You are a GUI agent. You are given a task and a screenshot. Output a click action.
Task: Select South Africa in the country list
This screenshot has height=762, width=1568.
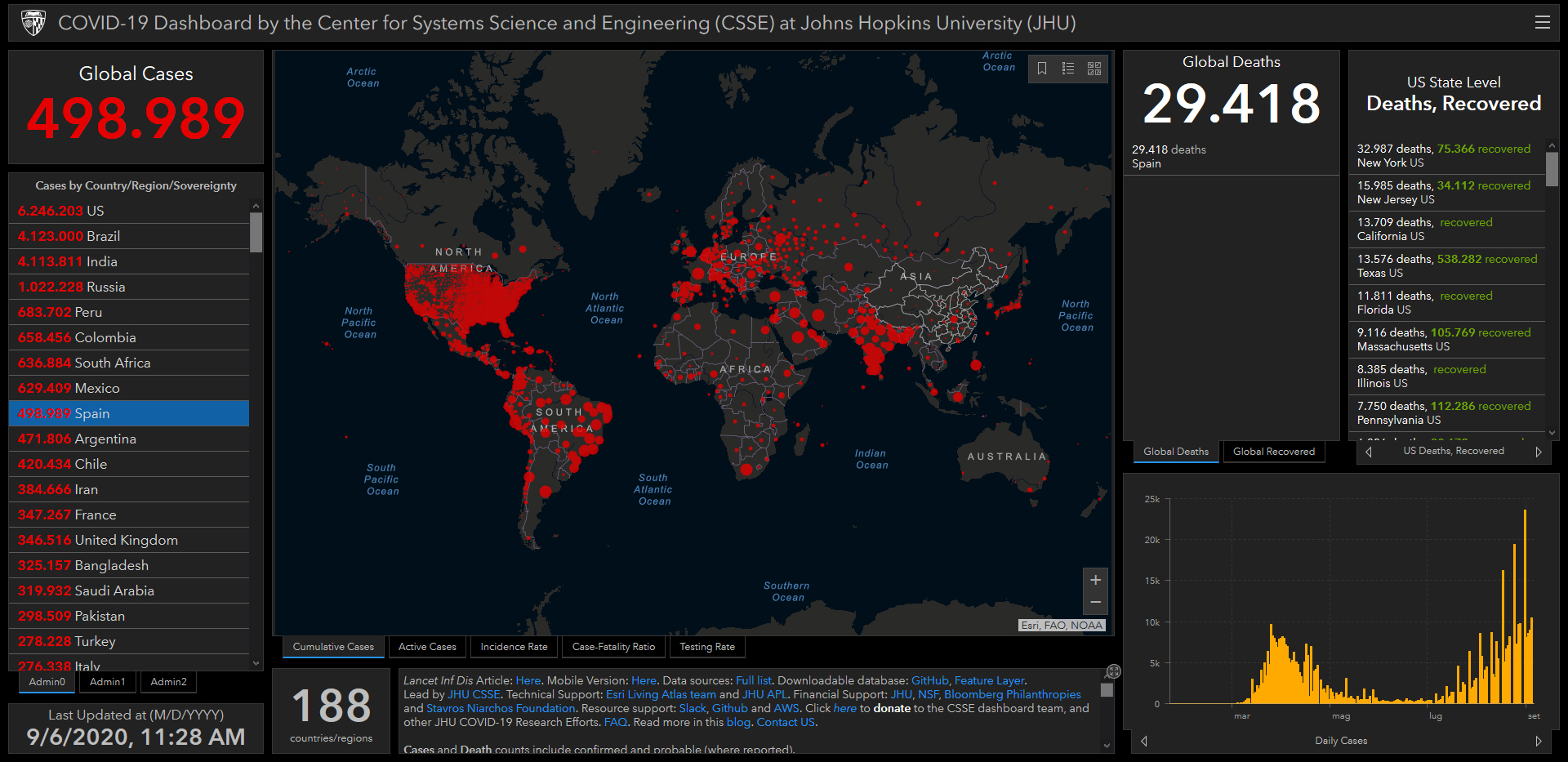129,363
